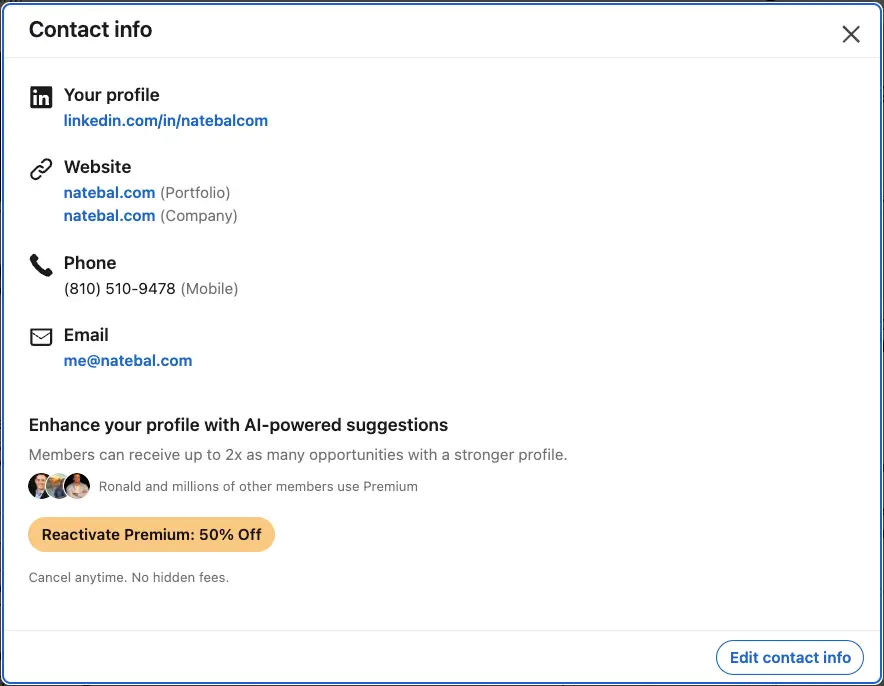884x686 pixels.
Task: Click the (810) 510-9478 phone number
Action: click(x=120, y=289)
